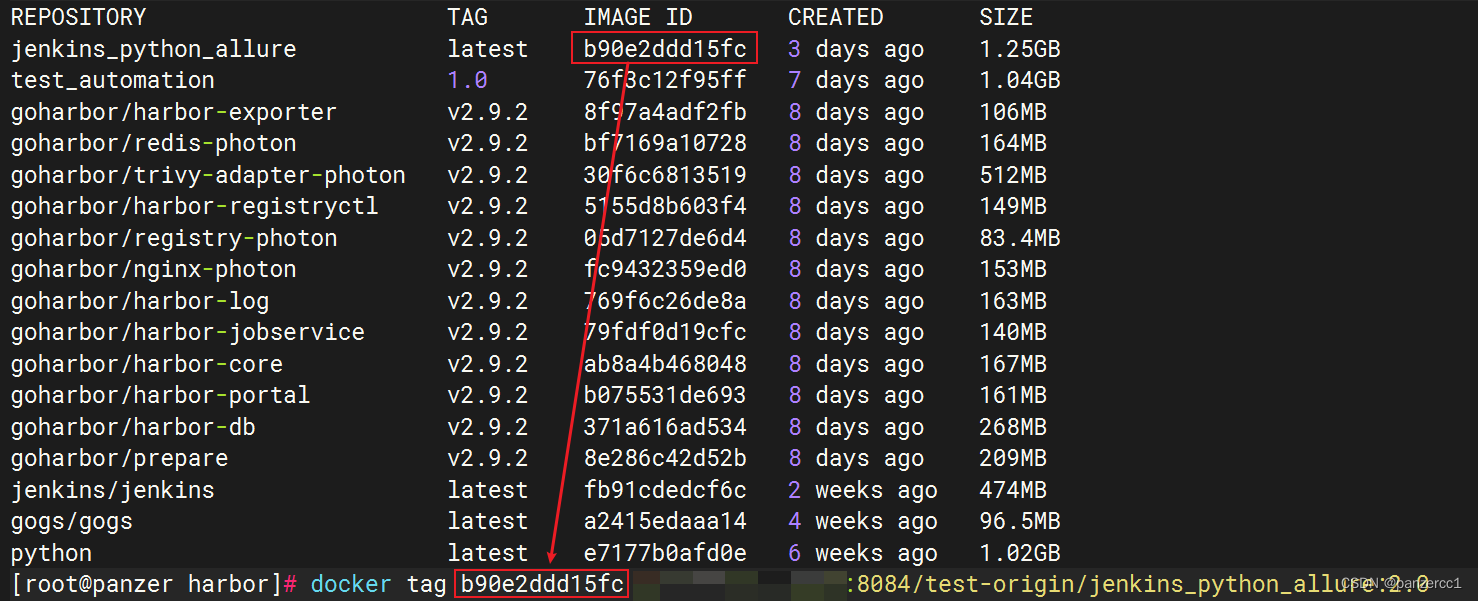
Task: Select goharbor/harbor-db repository text
Action: pos(133,427)
